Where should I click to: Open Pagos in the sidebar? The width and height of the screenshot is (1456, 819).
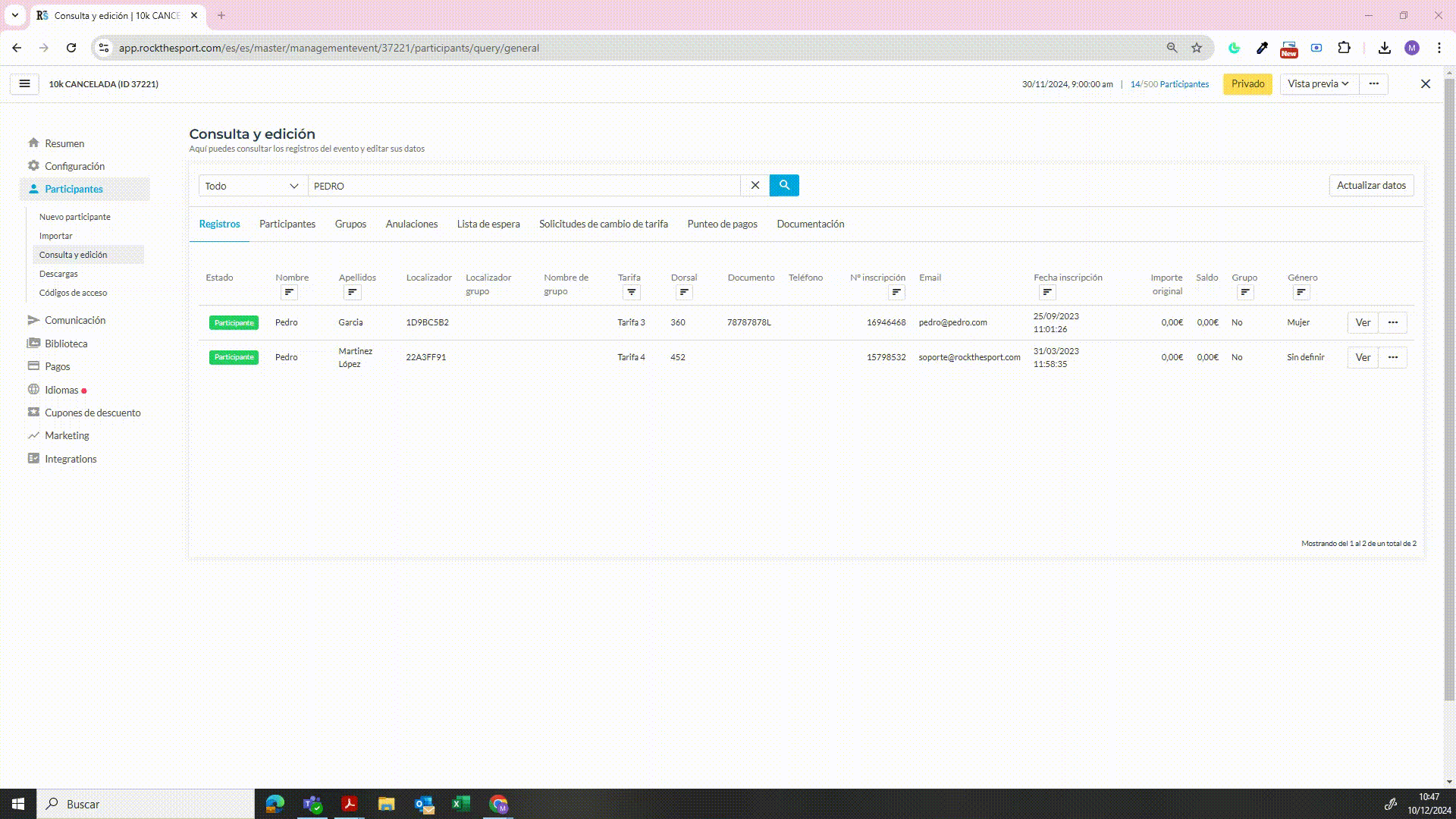point(57,366)
